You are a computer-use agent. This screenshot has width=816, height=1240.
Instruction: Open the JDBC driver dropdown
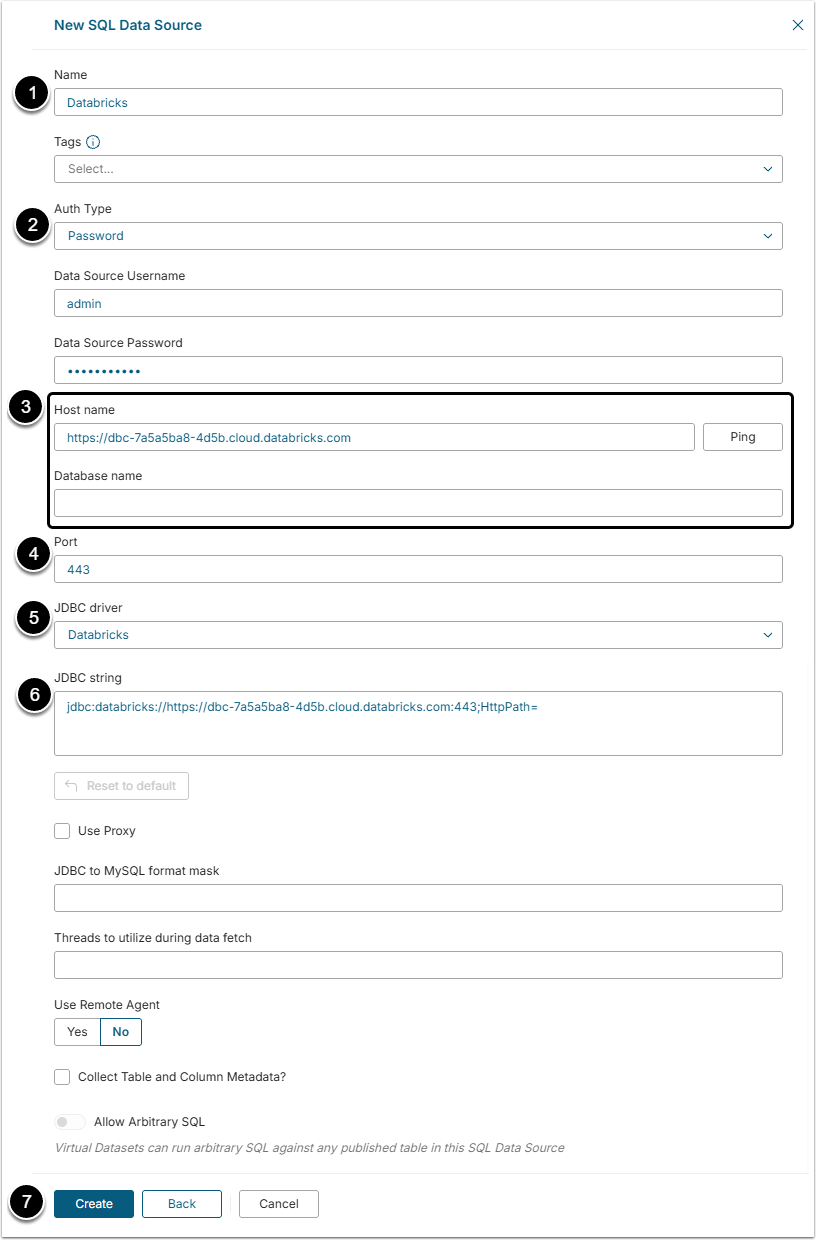(x=418, y=635)
